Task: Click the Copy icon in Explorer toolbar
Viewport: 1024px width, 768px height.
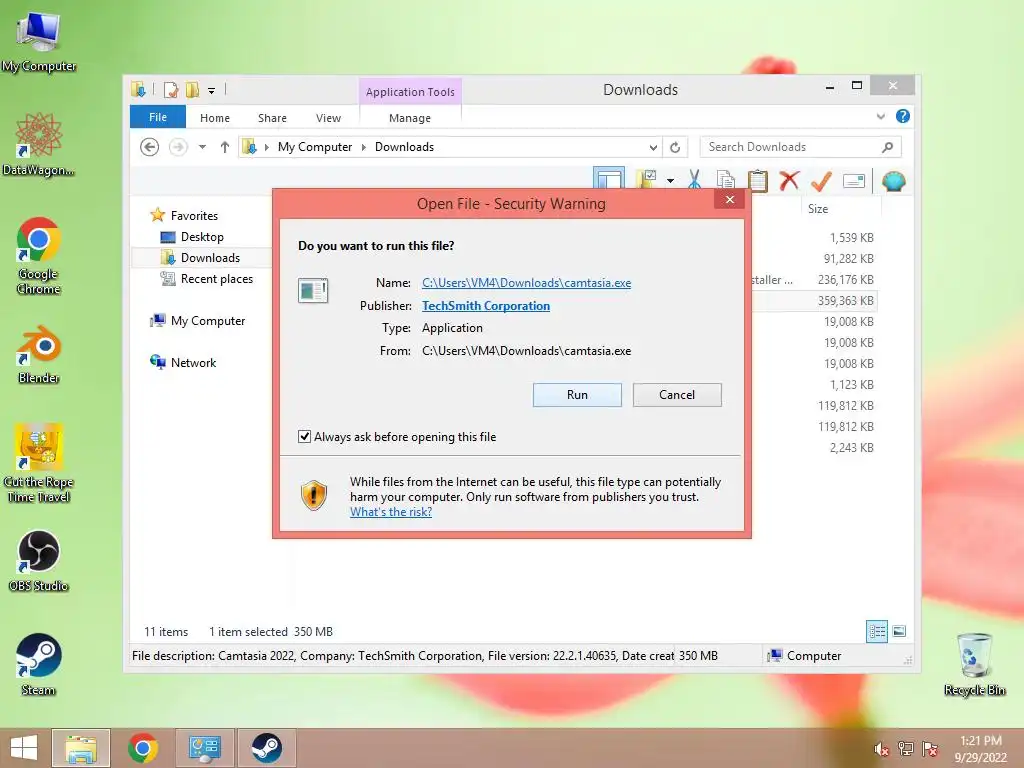Action: pyautogui.click(x=726, y=180)
